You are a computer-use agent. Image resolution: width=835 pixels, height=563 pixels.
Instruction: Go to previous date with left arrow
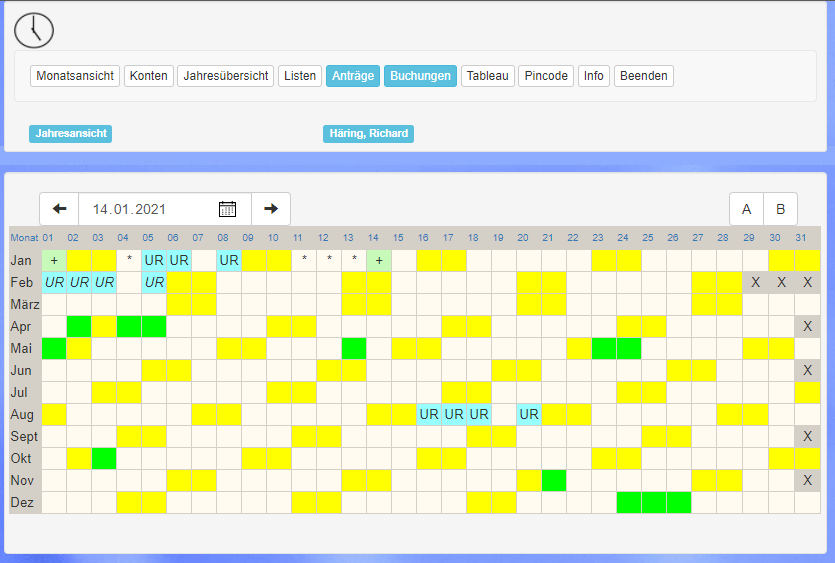point(59,209)
